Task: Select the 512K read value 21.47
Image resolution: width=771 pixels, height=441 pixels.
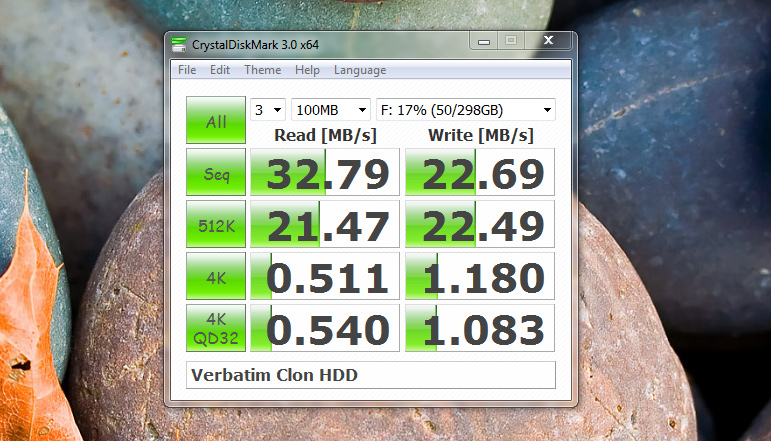Action: click(x=325, y=224)
